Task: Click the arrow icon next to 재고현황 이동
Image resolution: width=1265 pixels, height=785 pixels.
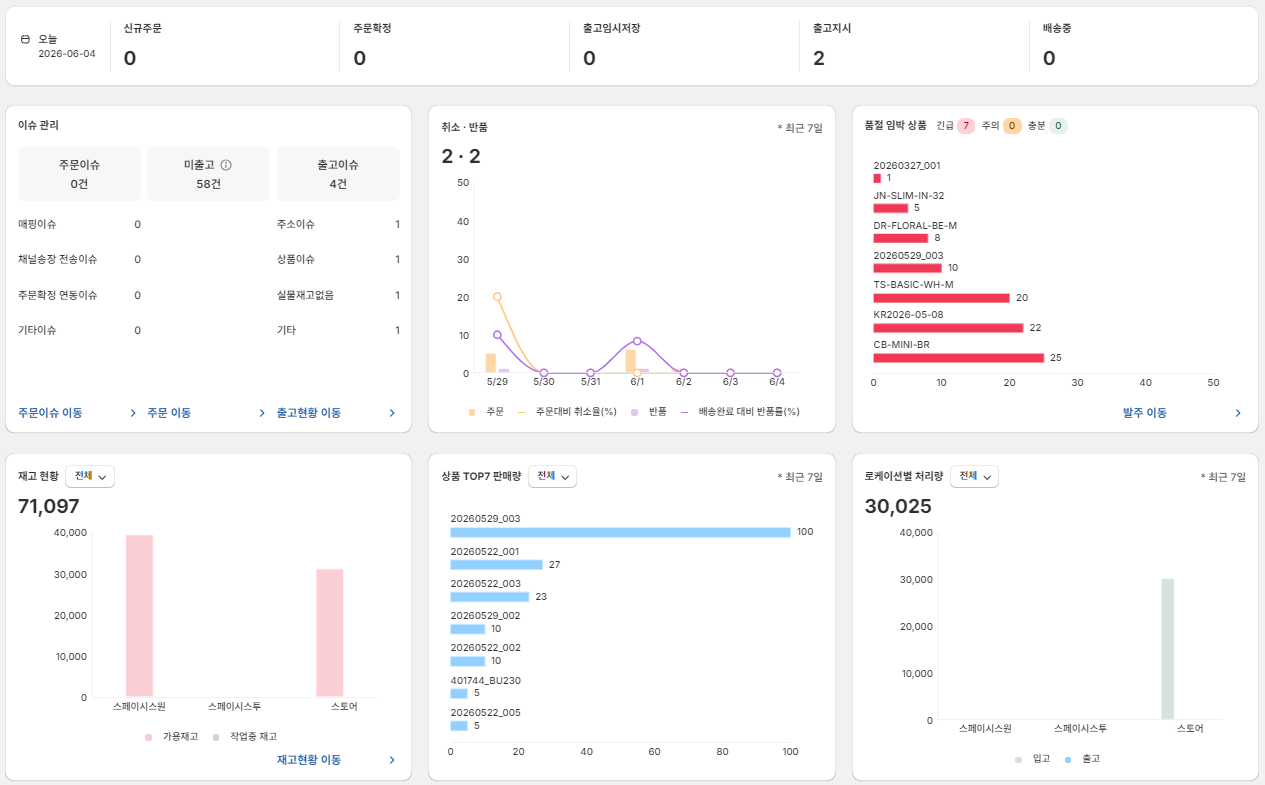Action: pos(392,760)
